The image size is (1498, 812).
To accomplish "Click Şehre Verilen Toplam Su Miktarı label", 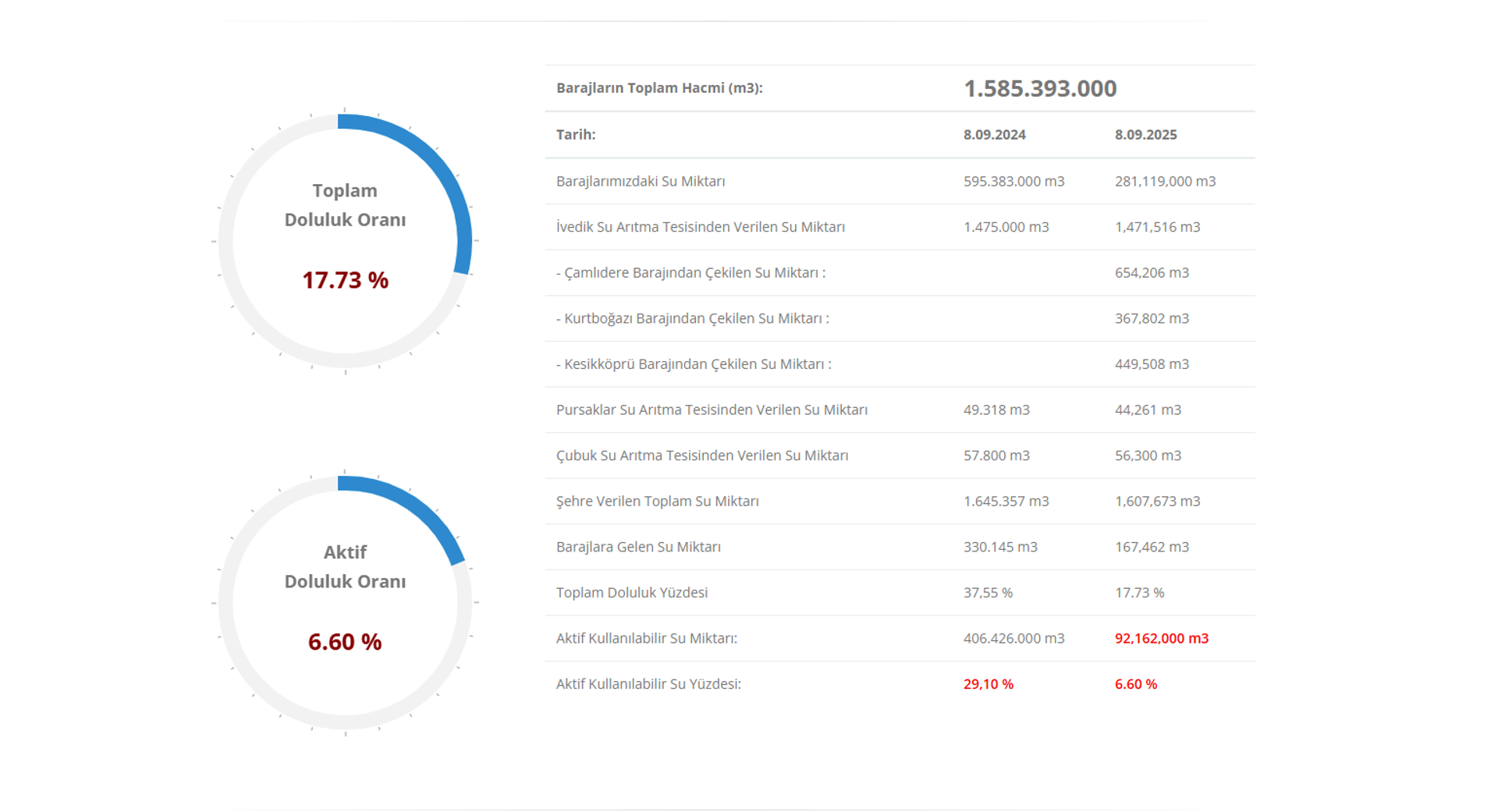I will pos(657,502).
